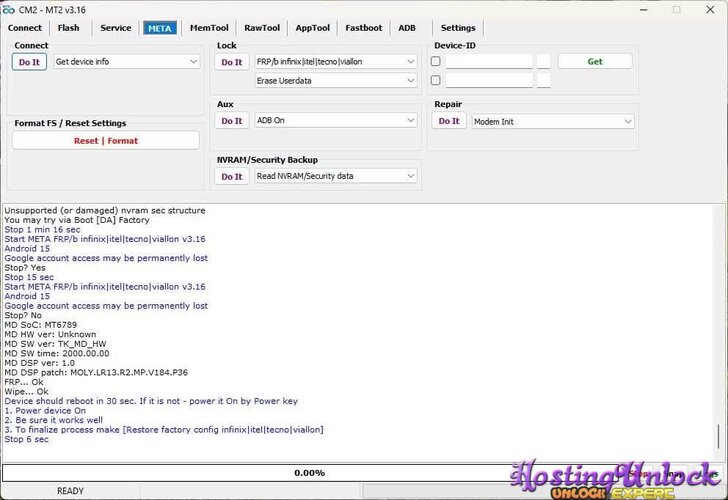Click the 'FRP... Ok' log line
This screenshot has height=500, width=728.
coord(24,382)
